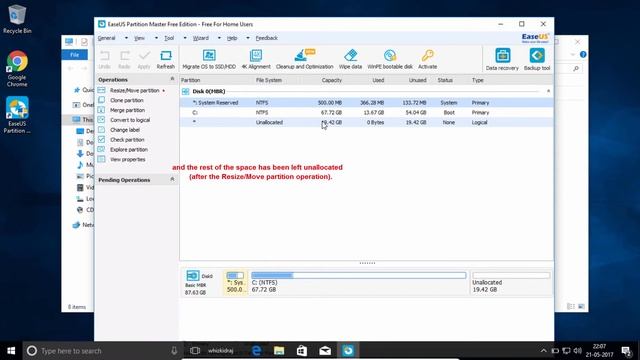Open Microsoft Store from the taskbar
Image resolution: width=640 pixels, height=360 pixels.
302,351
